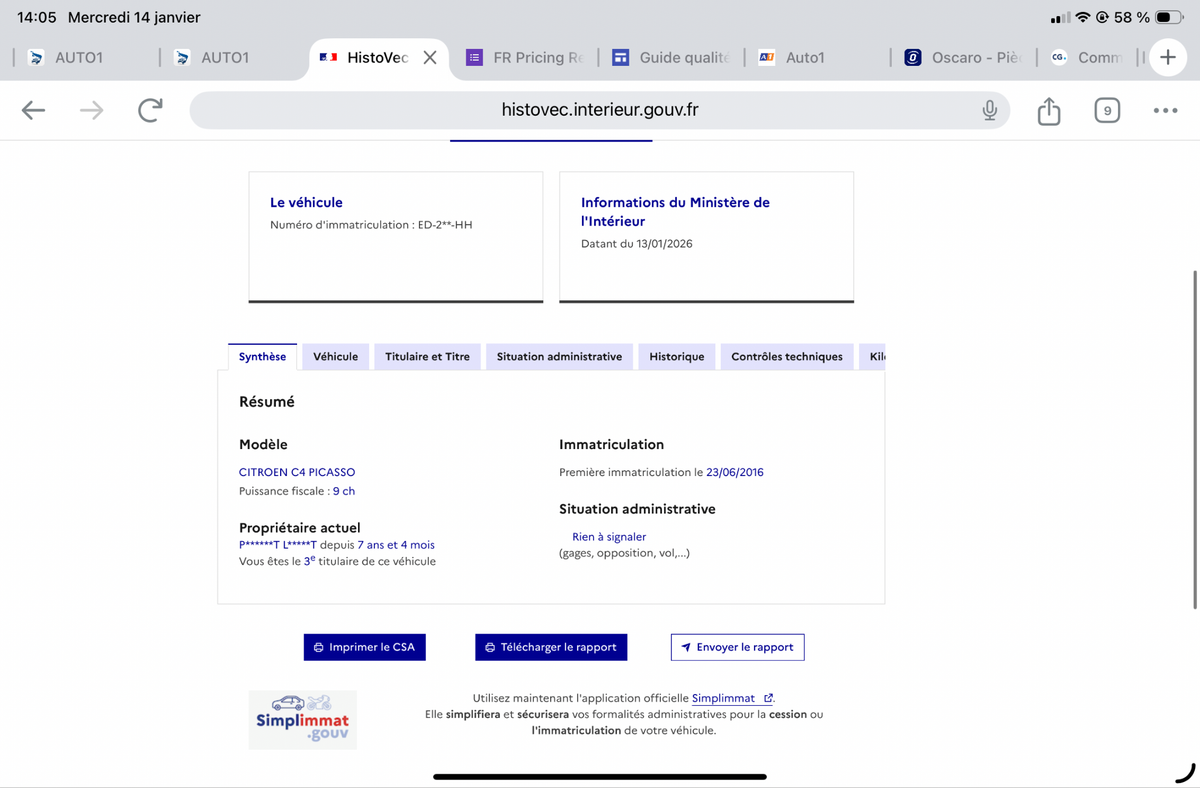View the Historique tab

coord(676,357)
